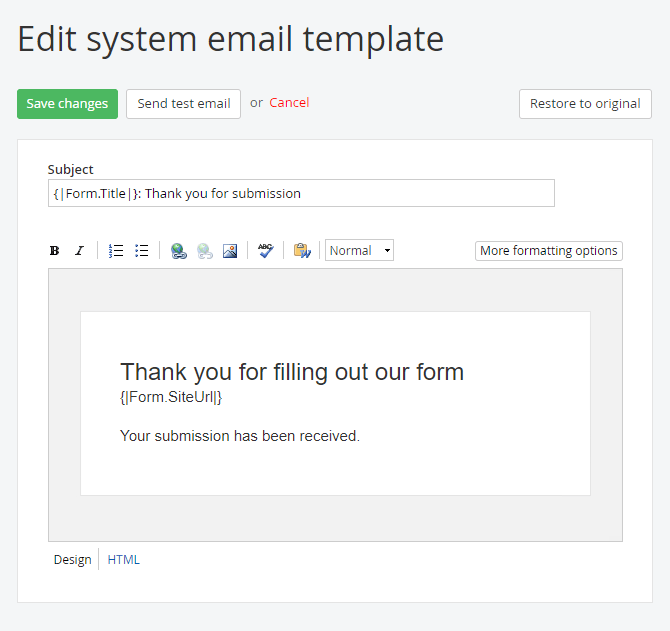Click the Save changes button
The height and width of the screenshot is (631, 670).
67,104
